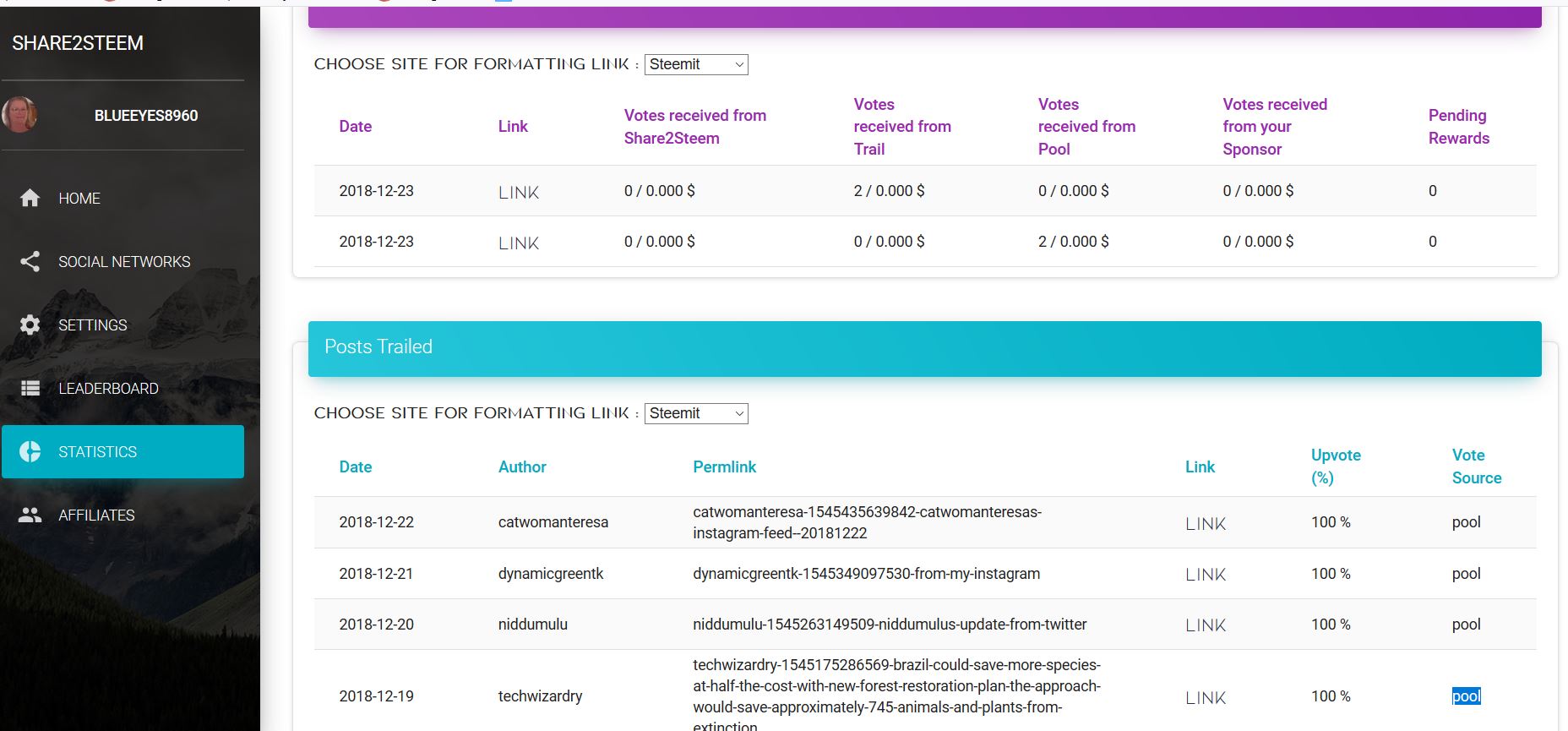Click author name techwizardry
The height and width of the screenshot is (731, 1568).
point(541,696)
